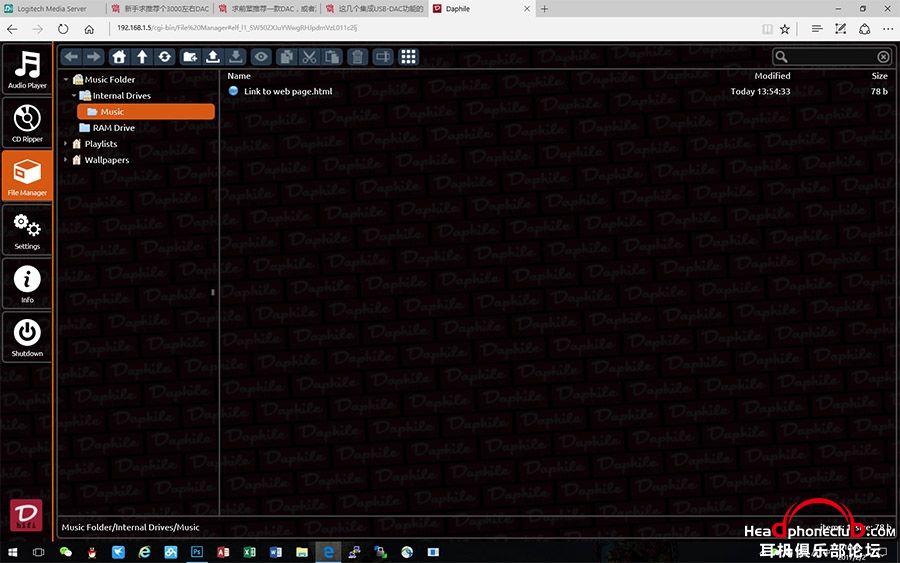Preview selected file with eye icon
The width and height of the screenshot is (900, 563).
(x=261, y=57)
